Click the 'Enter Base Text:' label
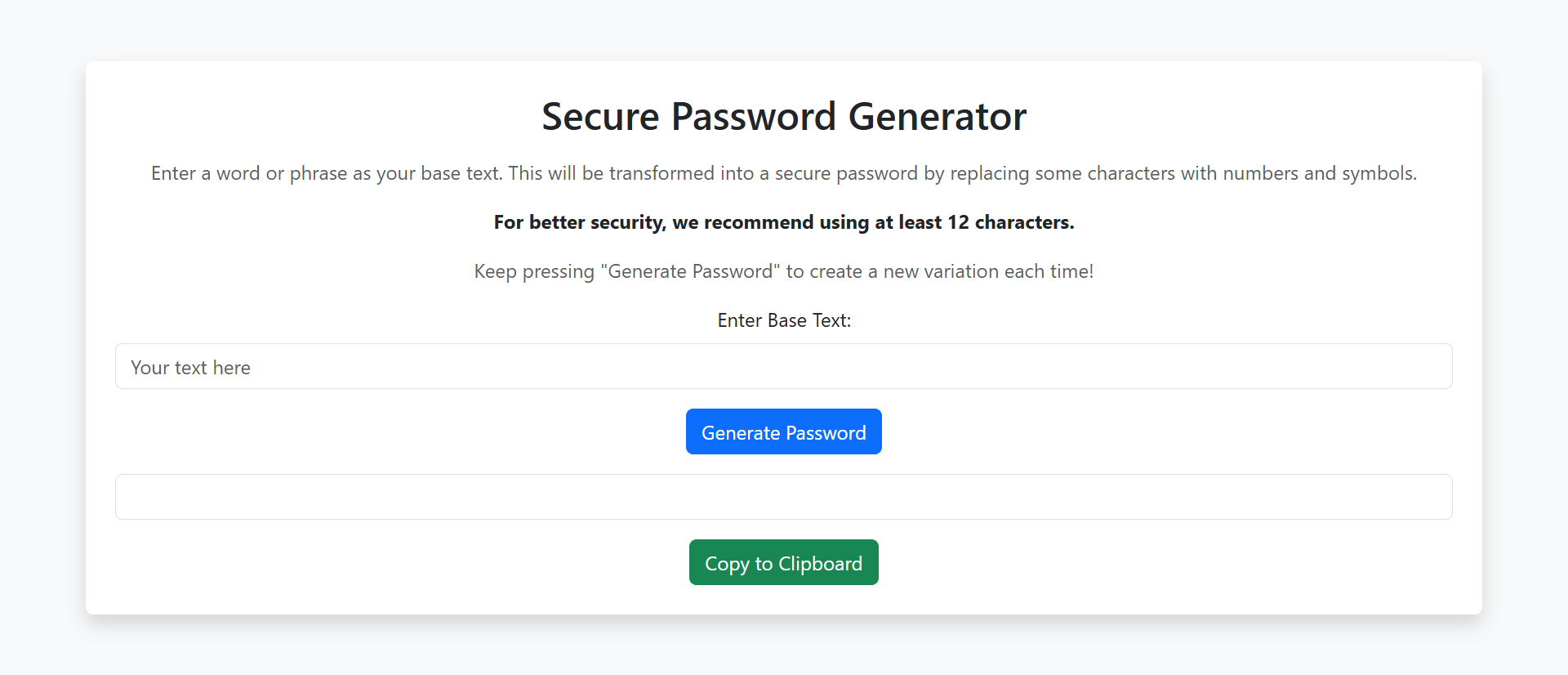This screenshot has height=675, width=1568. tap(783, 320)
